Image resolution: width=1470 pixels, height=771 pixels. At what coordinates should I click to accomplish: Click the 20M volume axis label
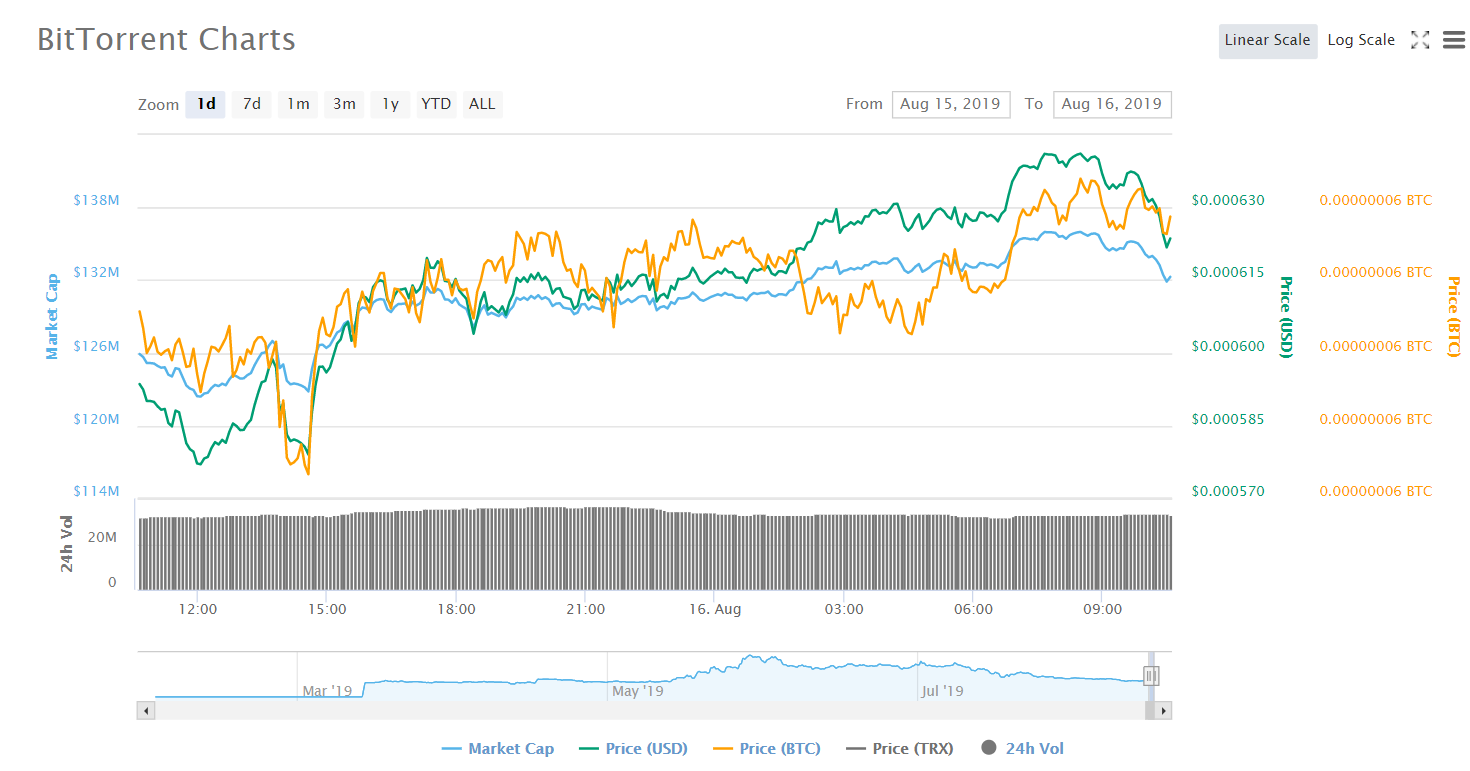click(102, 537)
